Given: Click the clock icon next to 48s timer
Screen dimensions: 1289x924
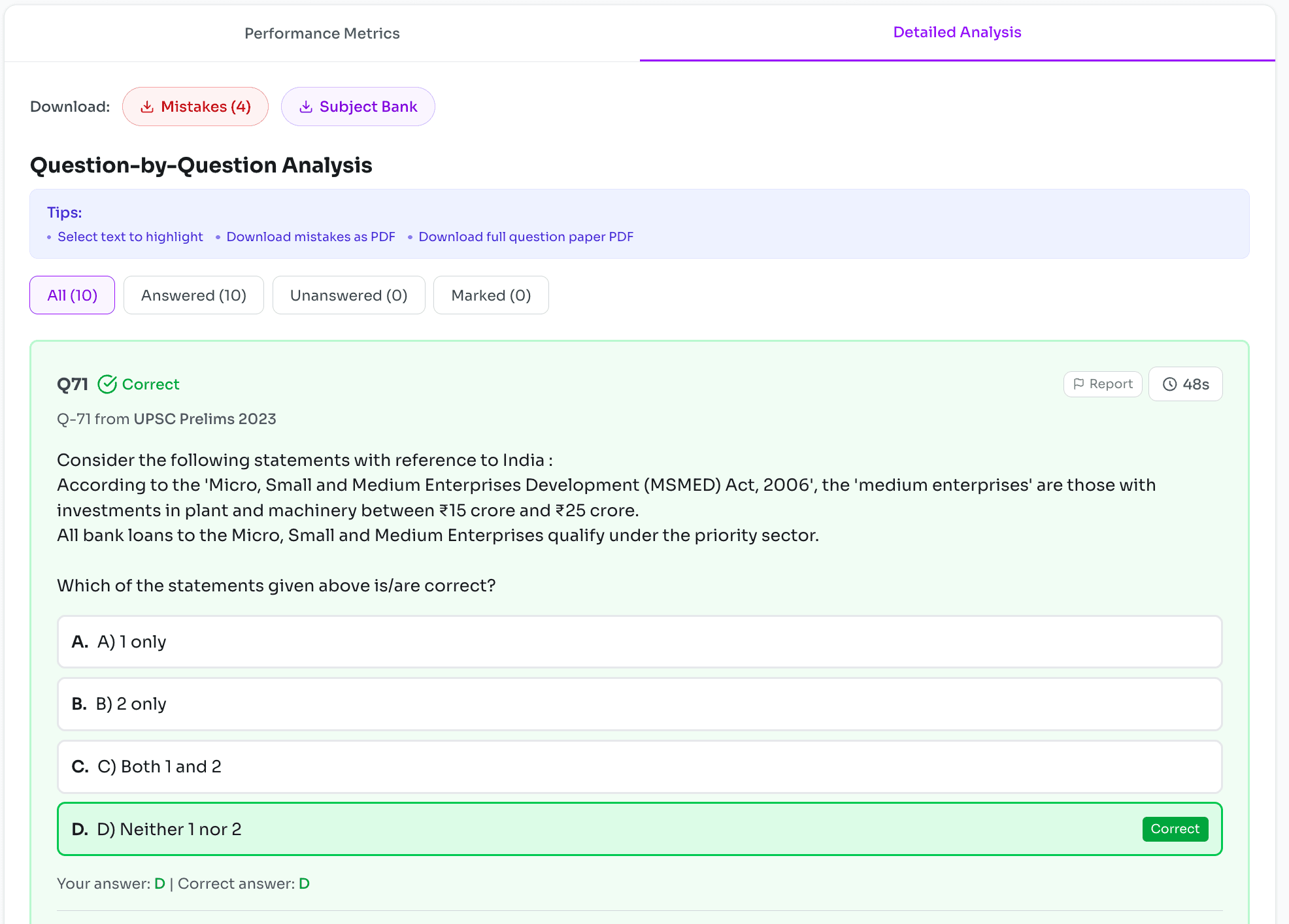Looking at the screenshot, I should click(x=1170, y=384).
